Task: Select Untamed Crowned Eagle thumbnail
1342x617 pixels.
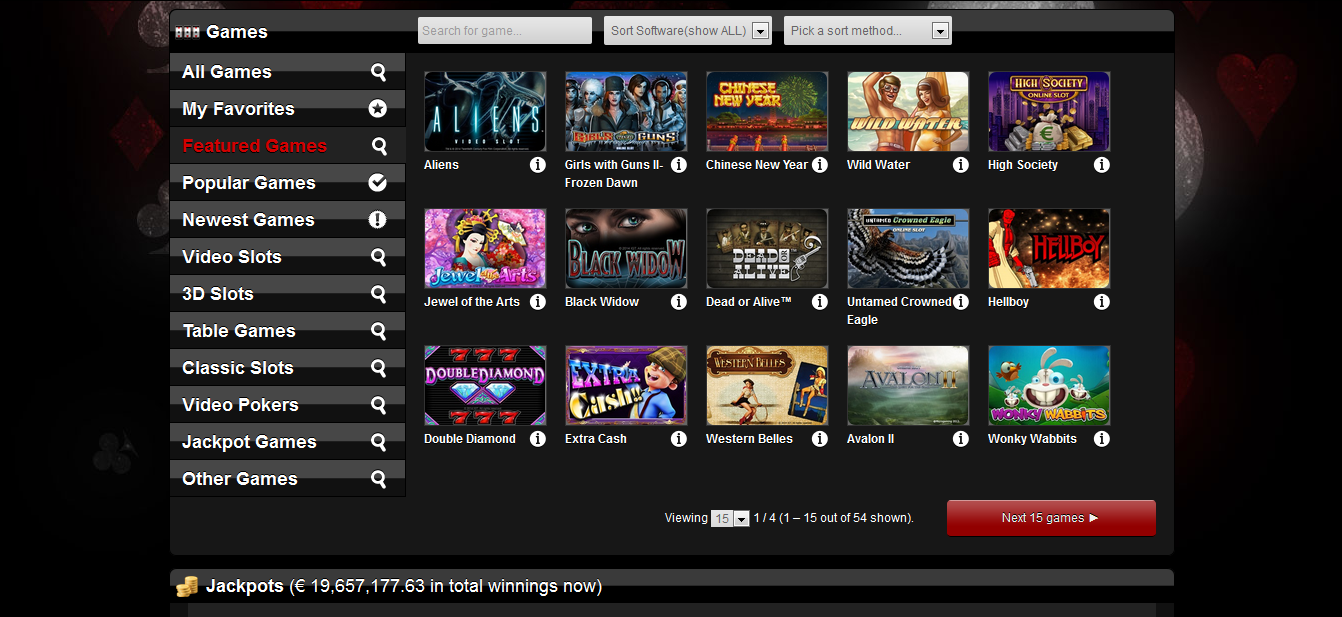Action: [x=908, y=248]
